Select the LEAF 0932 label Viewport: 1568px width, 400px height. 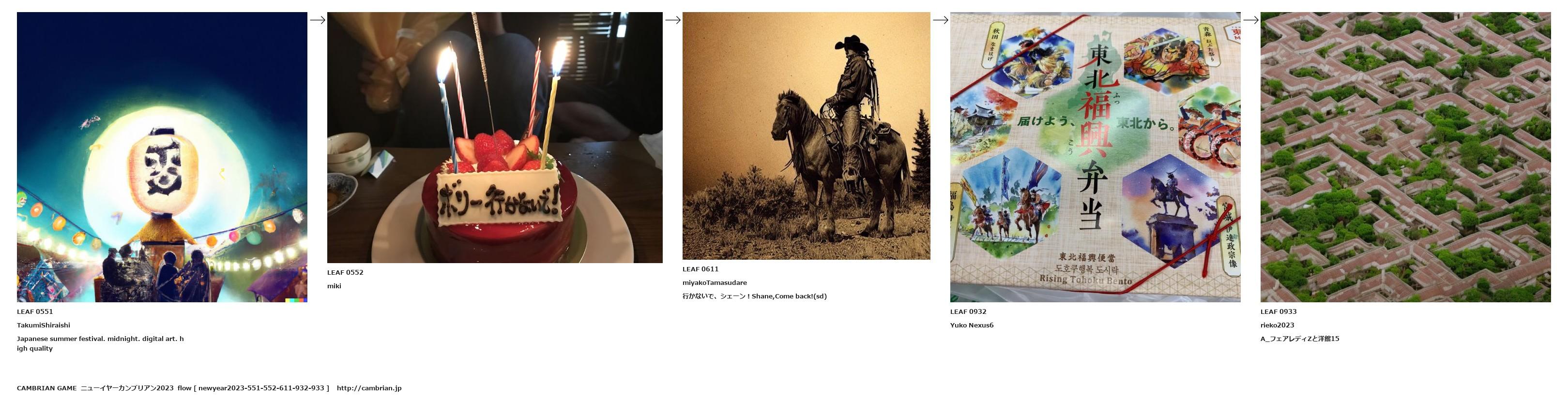pyautogui.click(x=968, y=312)
